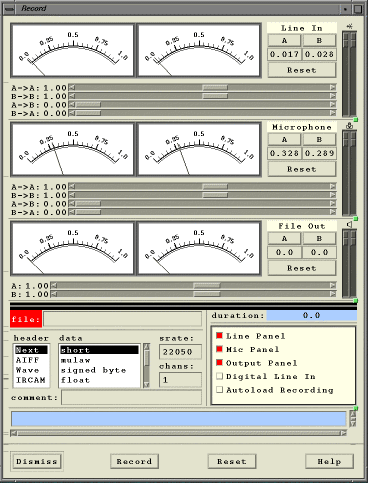Toggle the Line Panel checkbox

(219, 335)
